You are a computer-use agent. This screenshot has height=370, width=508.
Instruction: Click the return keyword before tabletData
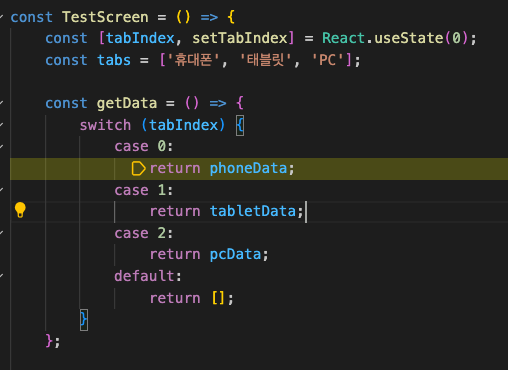coord(175,211)
